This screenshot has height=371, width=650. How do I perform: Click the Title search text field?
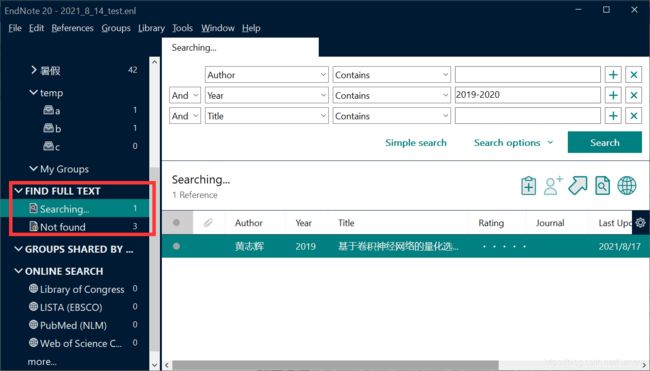[528, 116]
